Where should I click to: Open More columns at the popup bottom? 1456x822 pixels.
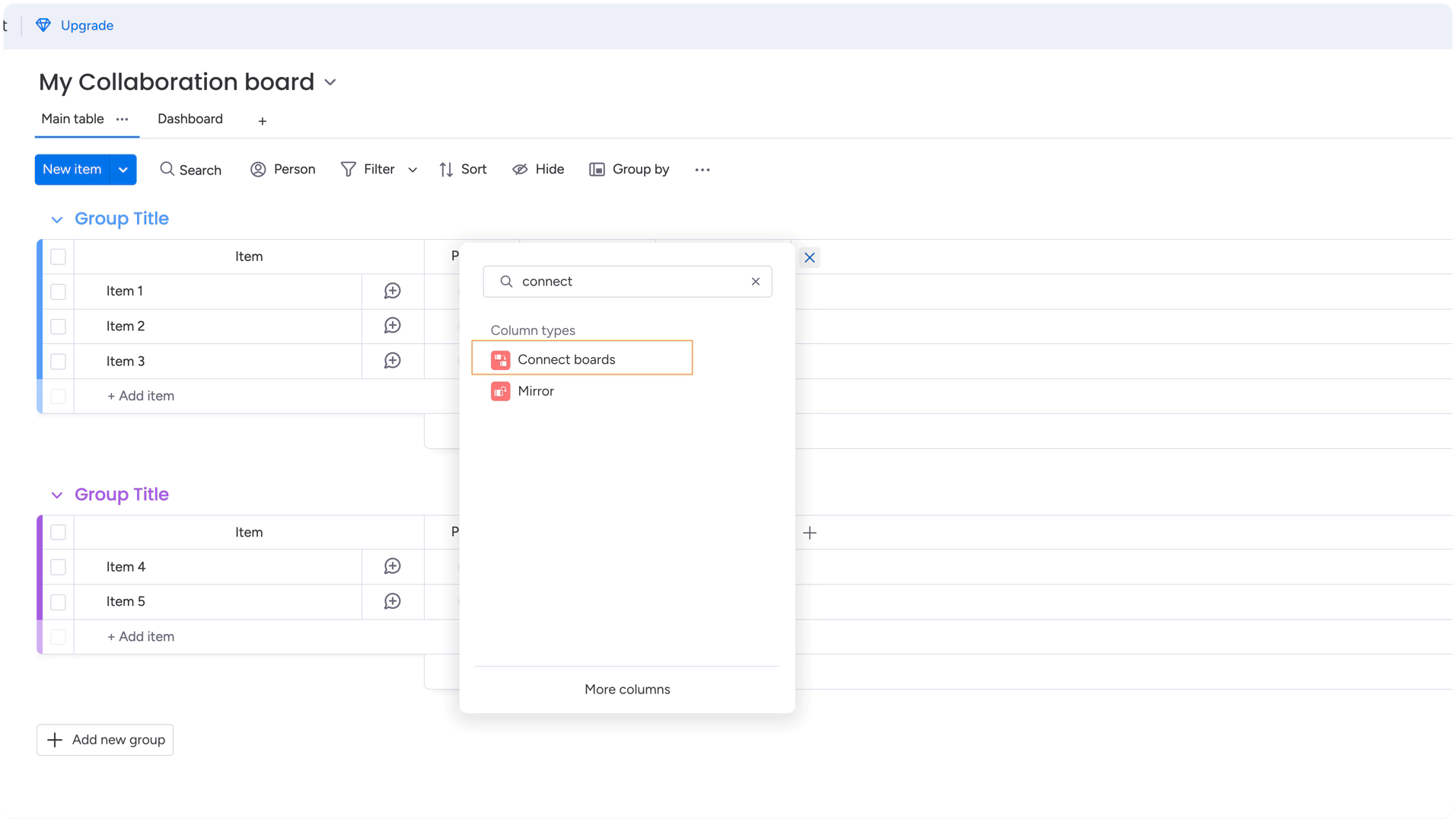626,690
